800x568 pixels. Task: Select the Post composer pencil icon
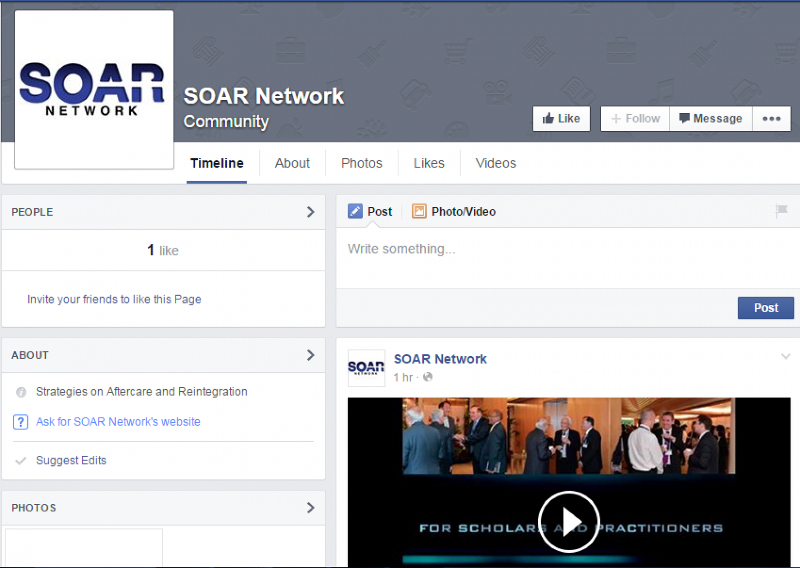tap(355, 211)
